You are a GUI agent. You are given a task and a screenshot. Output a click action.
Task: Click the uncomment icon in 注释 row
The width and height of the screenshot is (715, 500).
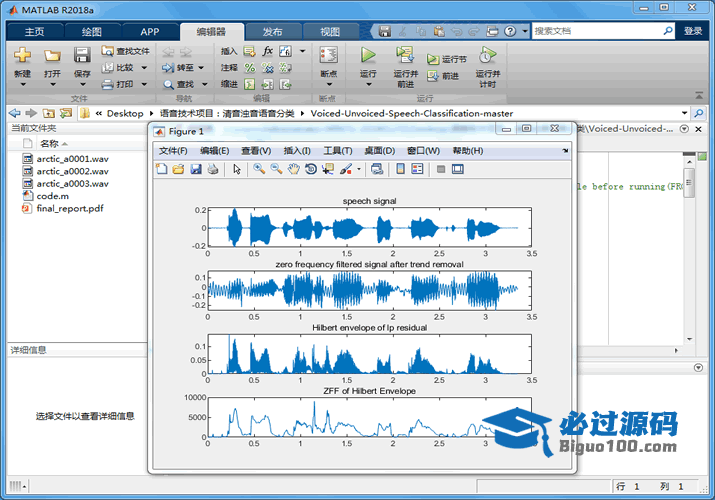click(x=268, y=68)
